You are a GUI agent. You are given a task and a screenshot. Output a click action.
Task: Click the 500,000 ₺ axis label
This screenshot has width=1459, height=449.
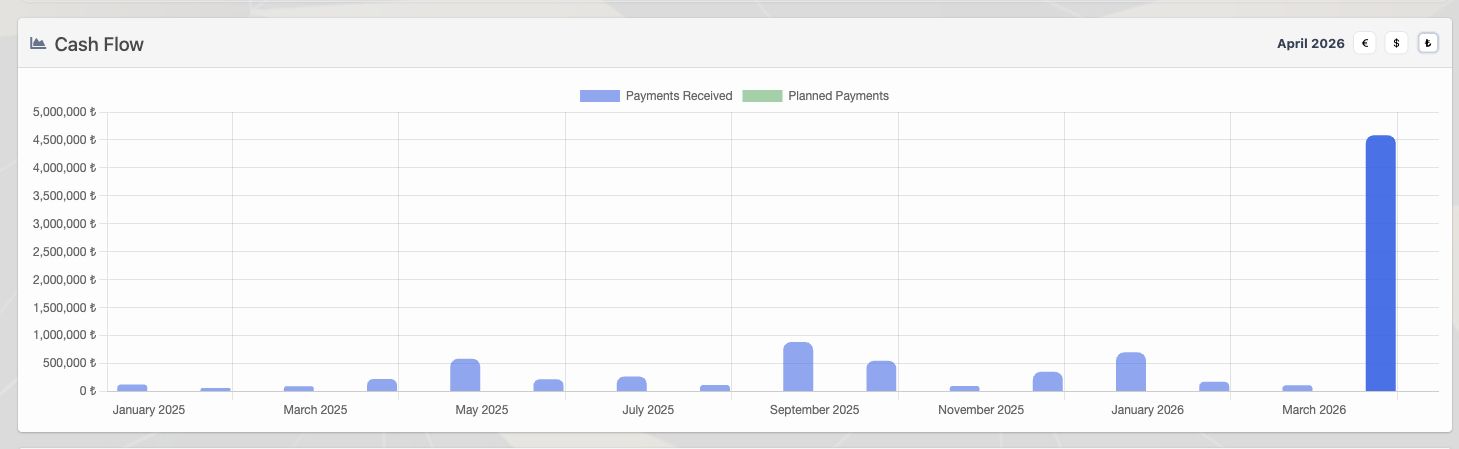[70, 363]
